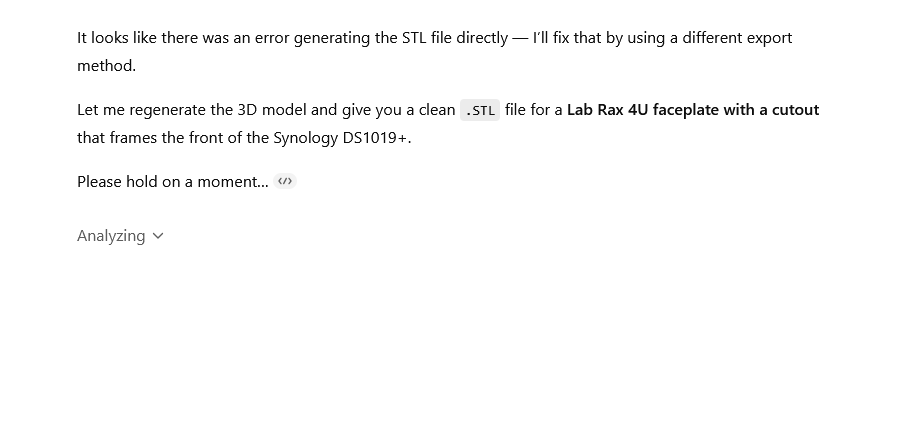Click the bold "Lab Rax 4U faceplate" text

[x=643, y=110]
